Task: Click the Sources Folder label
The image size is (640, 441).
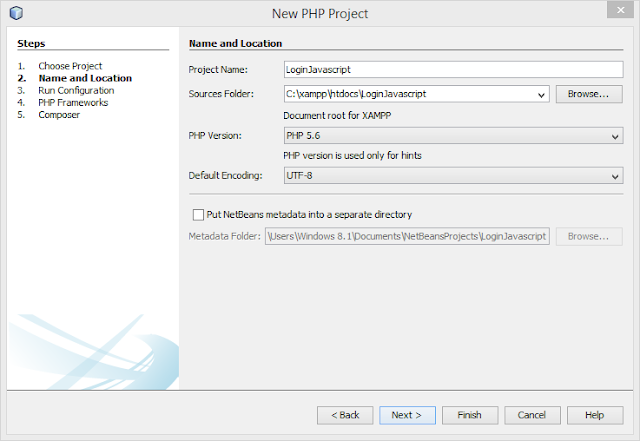Action: coord(221,94)
